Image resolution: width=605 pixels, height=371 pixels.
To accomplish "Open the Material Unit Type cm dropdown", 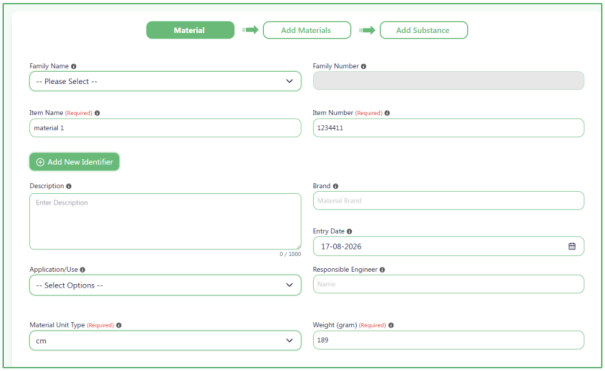I will (x=165, y=341).
